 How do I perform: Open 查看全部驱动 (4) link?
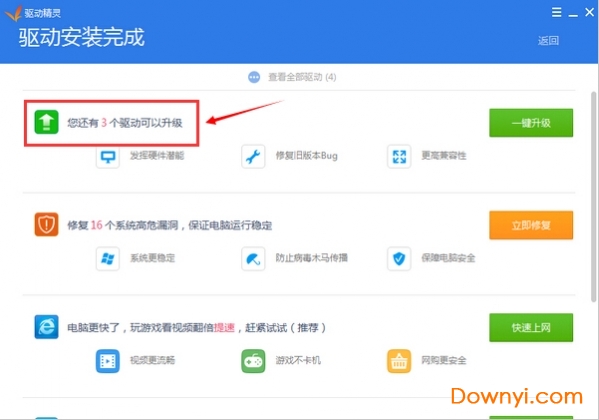(302, 77)
